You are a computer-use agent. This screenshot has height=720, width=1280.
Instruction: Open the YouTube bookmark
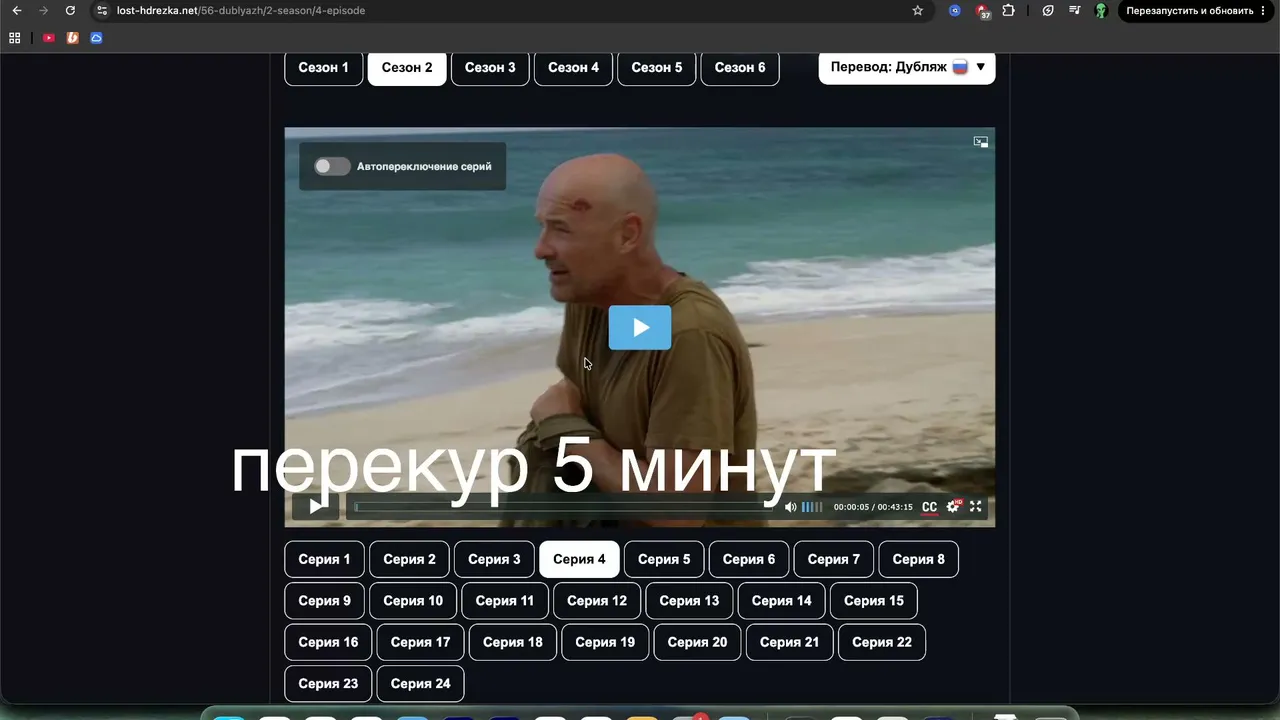[x=49, y=38]
